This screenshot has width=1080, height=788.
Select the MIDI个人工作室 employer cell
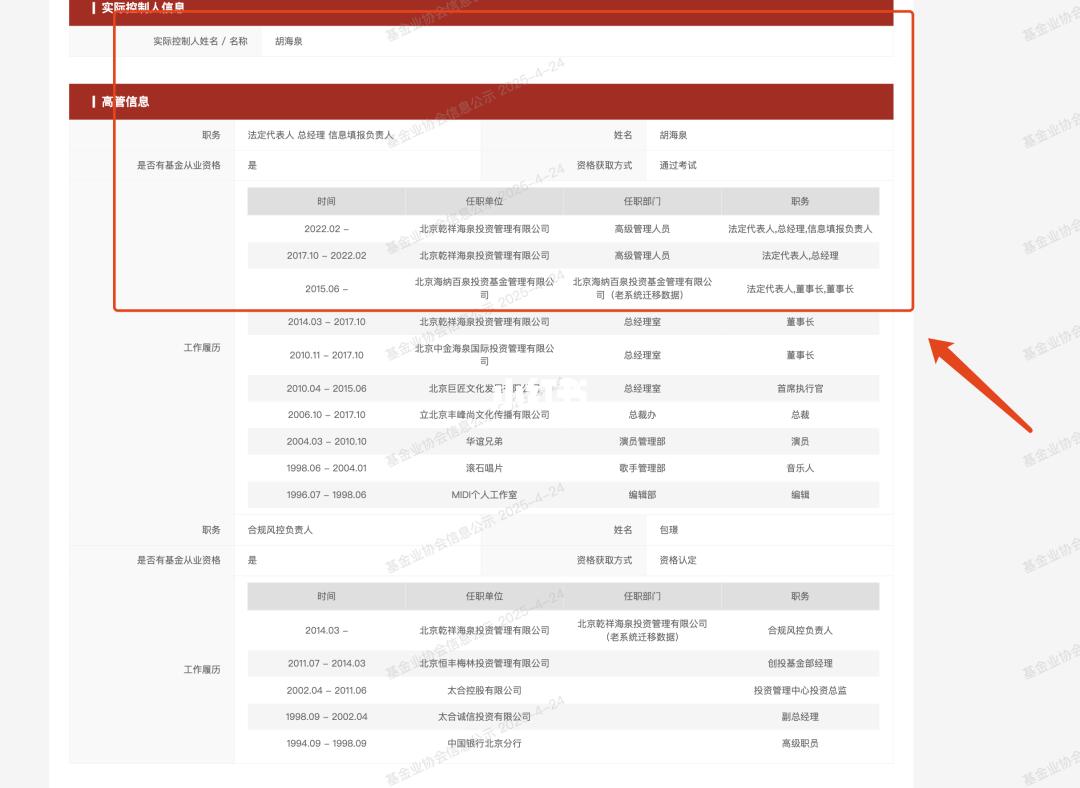pos(484,495)
